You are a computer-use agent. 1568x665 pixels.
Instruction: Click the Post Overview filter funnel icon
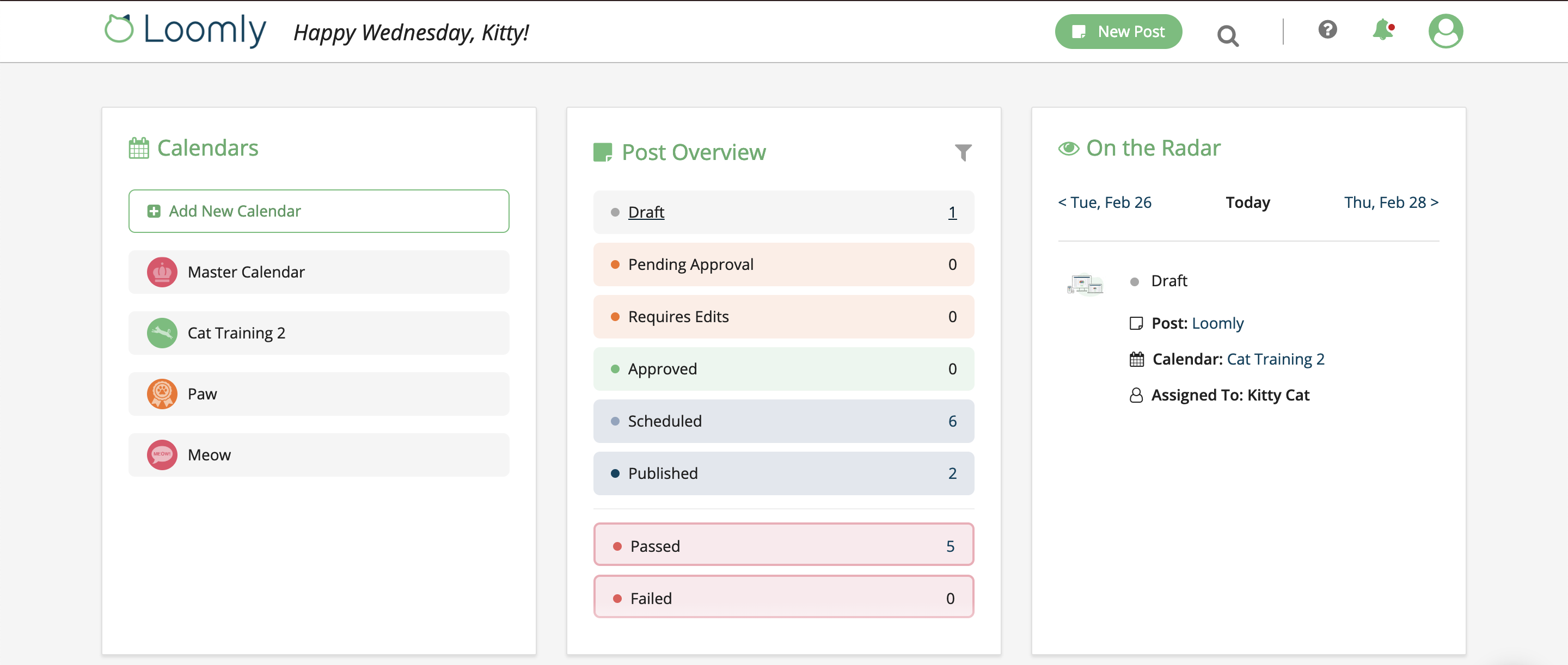click(x=963, y=152)
